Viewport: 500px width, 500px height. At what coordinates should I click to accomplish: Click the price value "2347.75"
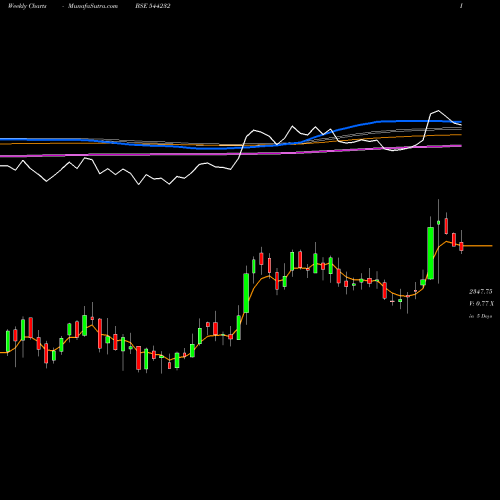pos(481,292)
